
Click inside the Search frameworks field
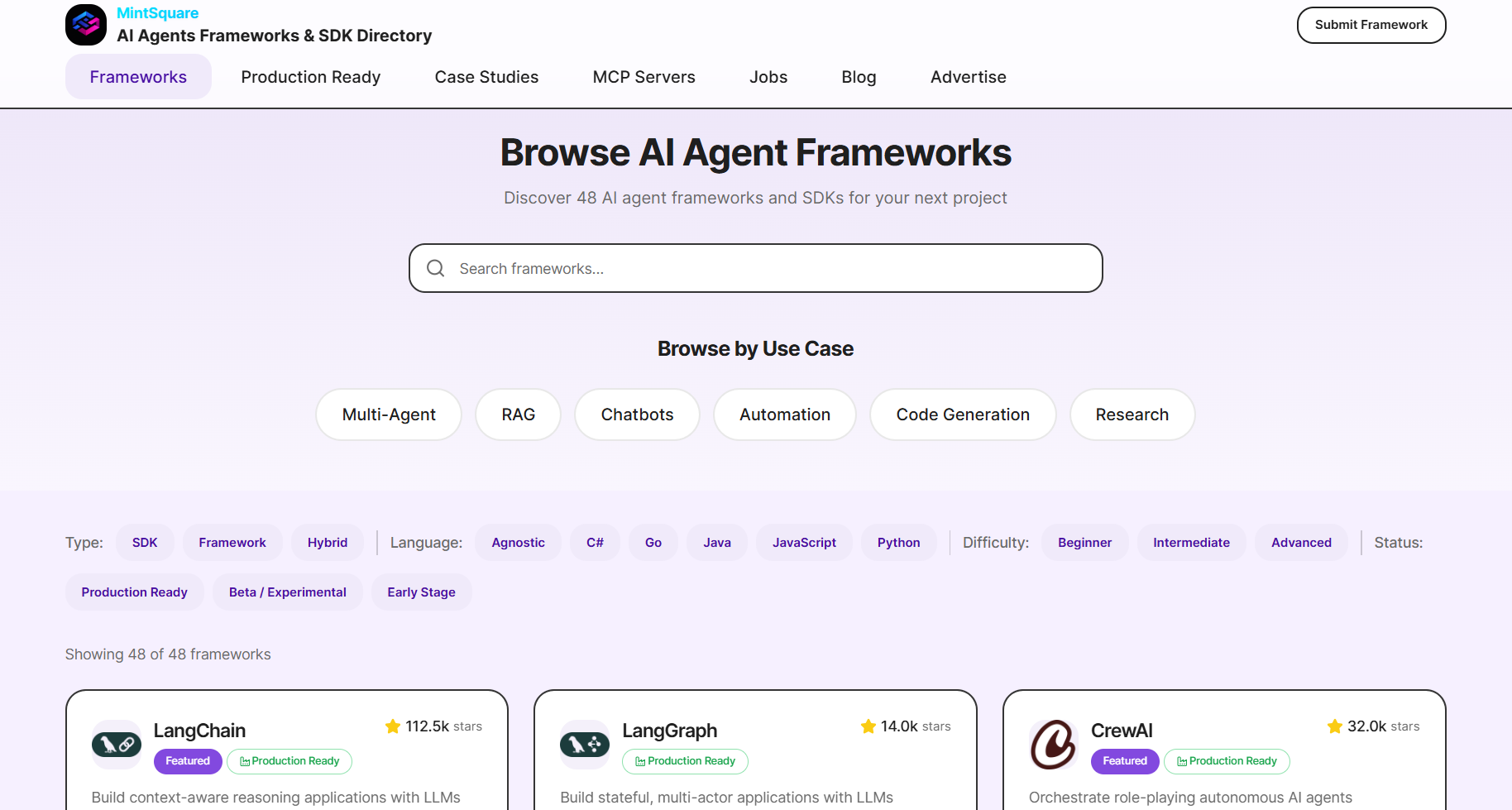(754, 268)
